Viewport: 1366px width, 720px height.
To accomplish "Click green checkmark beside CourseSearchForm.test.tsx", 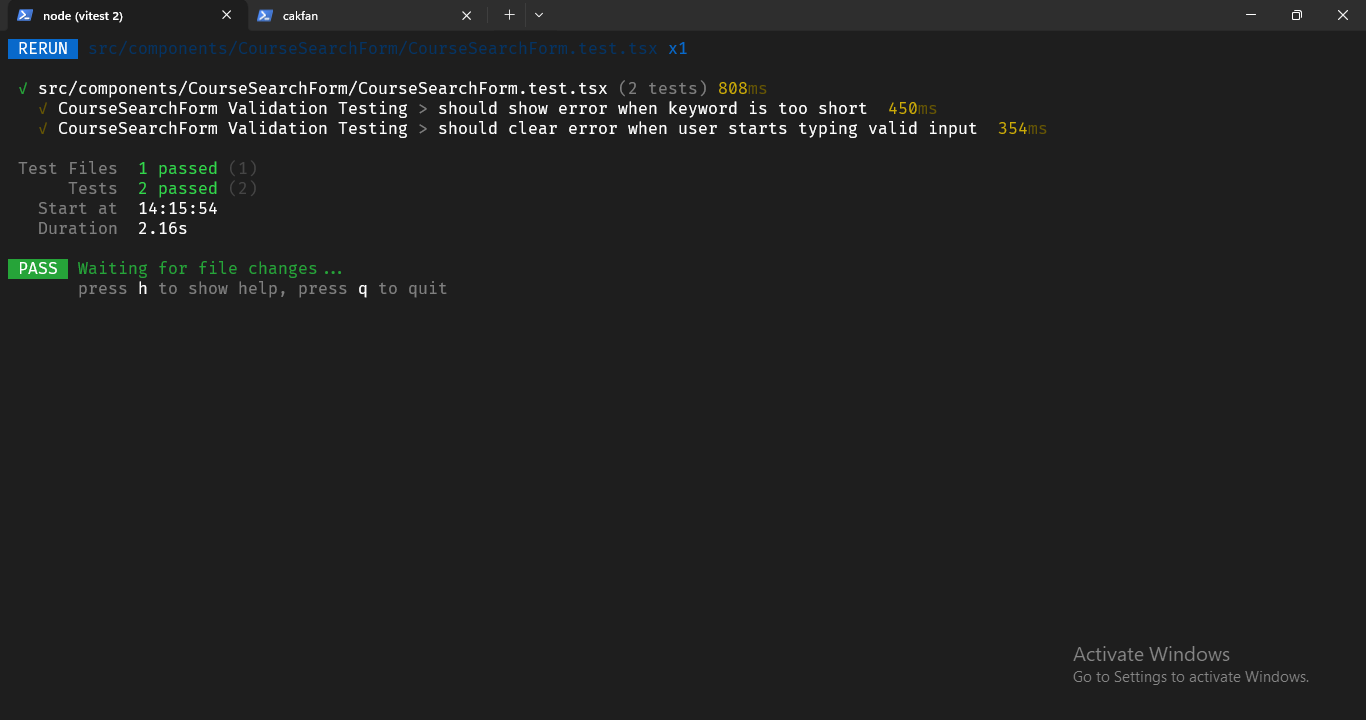I will [x=23, y=88].
